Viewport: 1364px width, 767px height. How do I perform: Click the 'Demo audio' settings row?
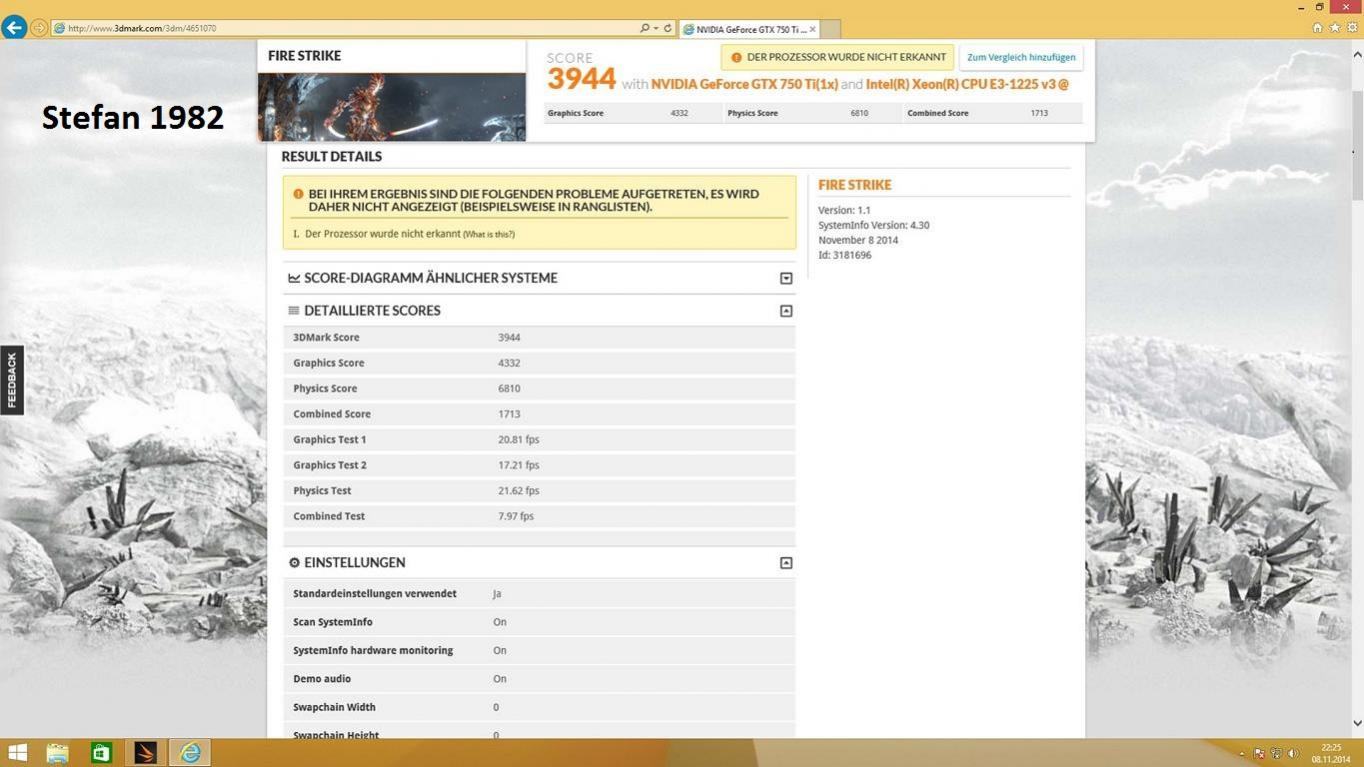(x=539, y=679)
